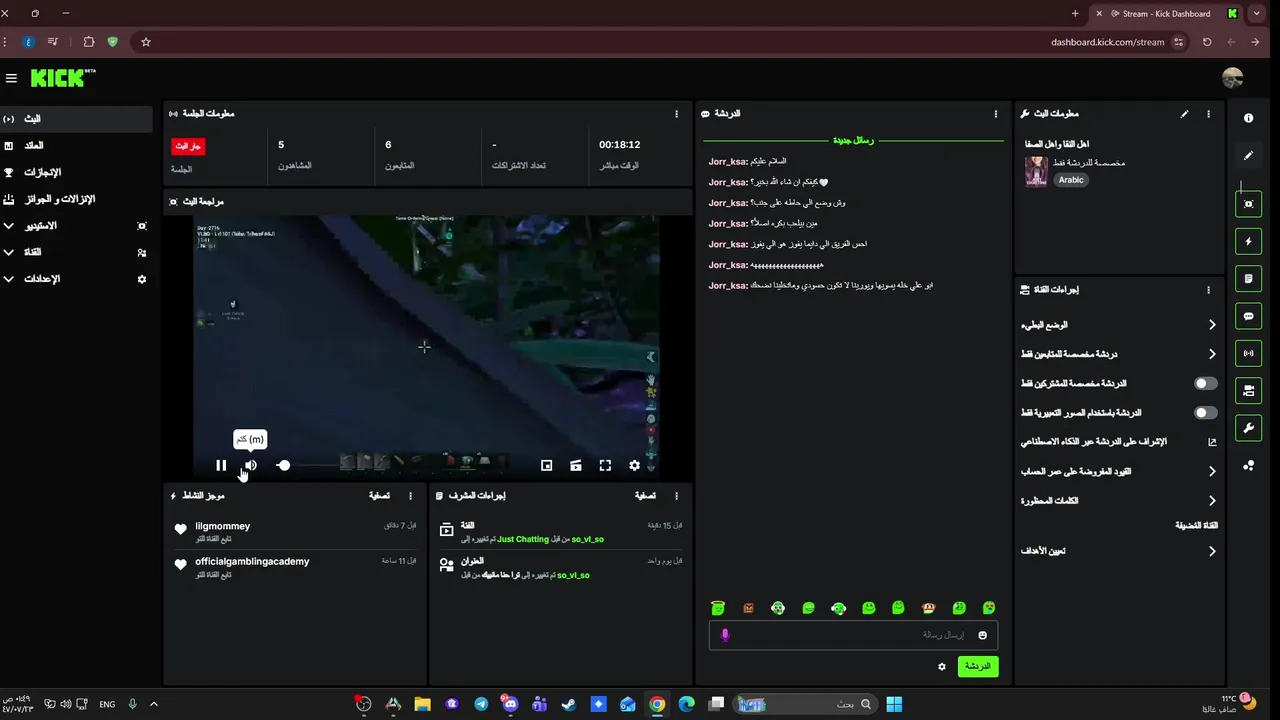
Task: Open moderator actions panel three-dot menu
Action: click(x=676, y=496)
